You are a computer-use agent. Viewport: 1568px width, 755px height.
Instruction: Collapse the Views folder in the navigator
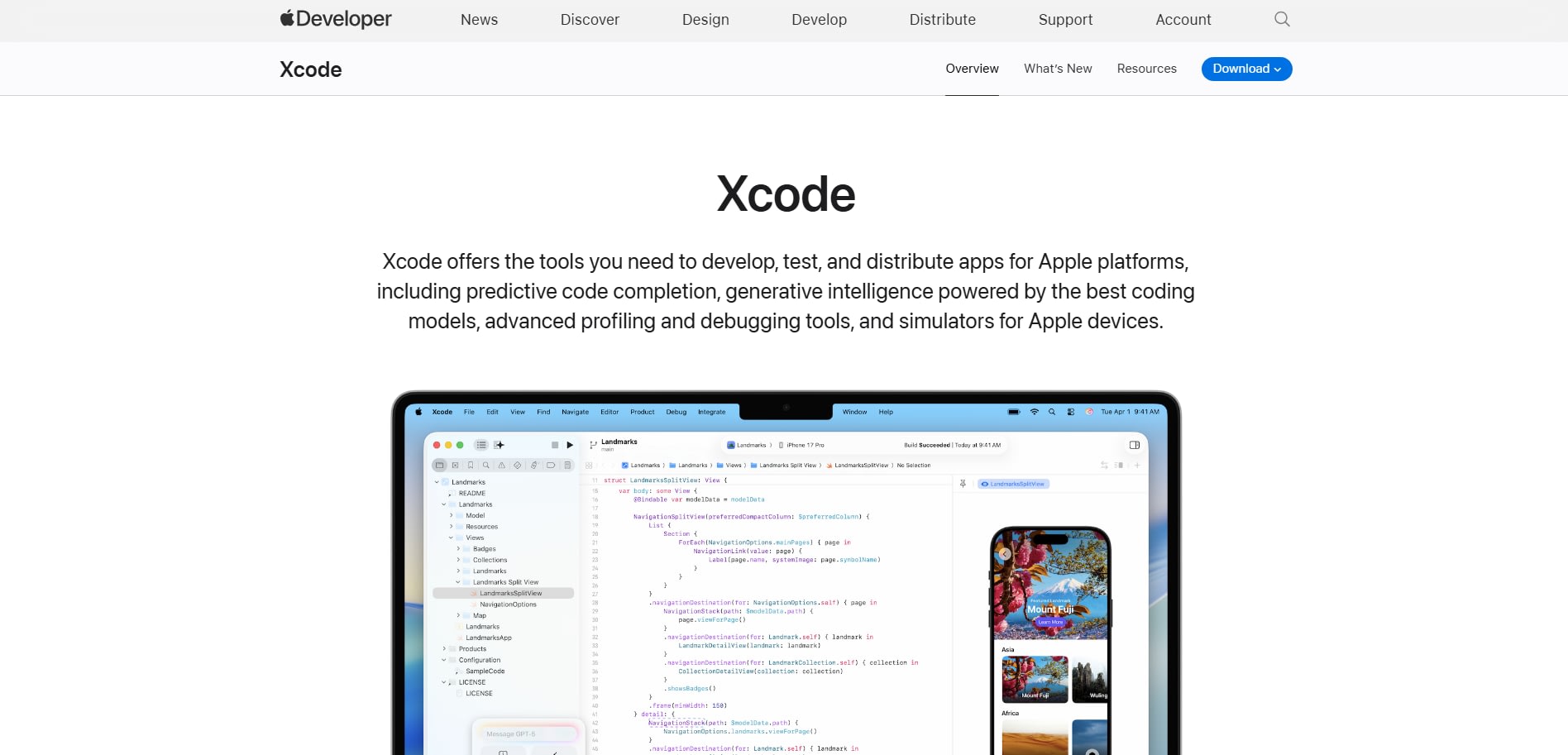[450, 538]
